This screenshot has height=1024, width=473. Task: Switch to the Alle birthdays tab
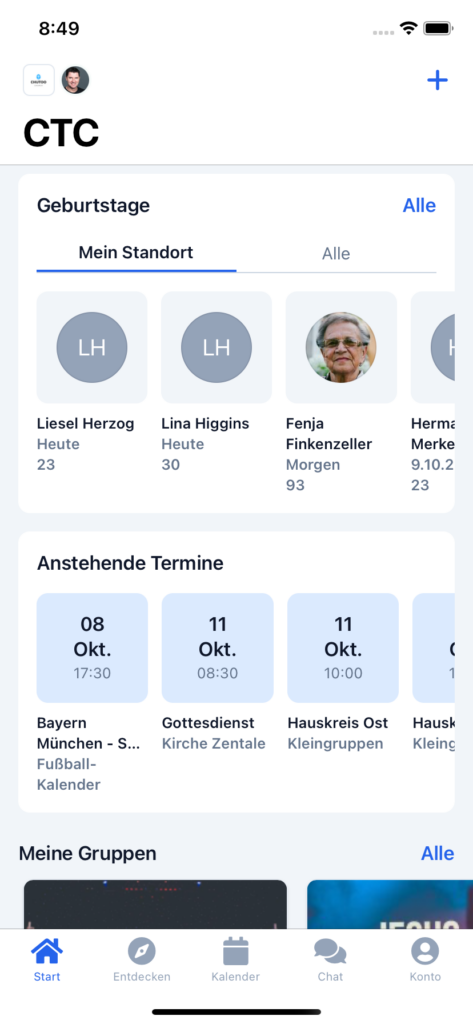click(336, 253)
